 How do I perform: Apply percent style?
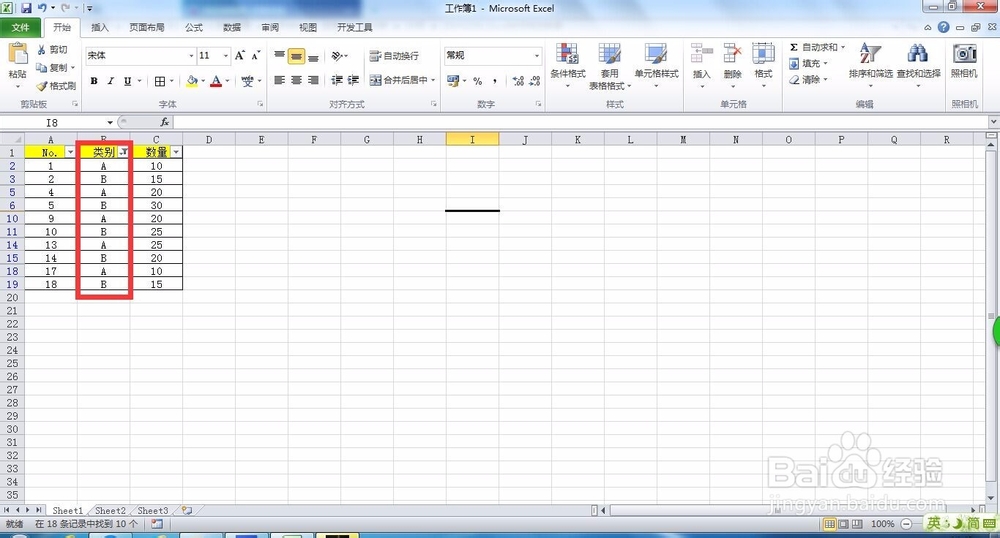tap(477, 81)
